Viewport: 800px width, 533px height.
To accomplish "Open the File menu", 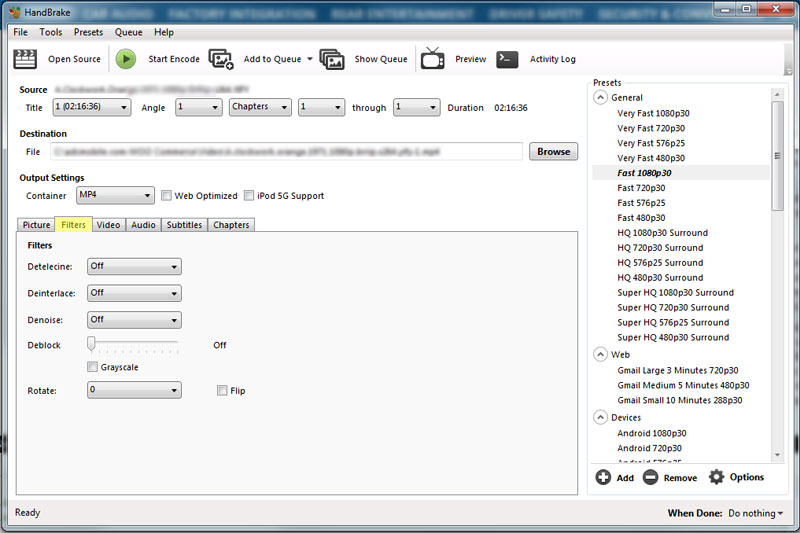I will (20, 32).
